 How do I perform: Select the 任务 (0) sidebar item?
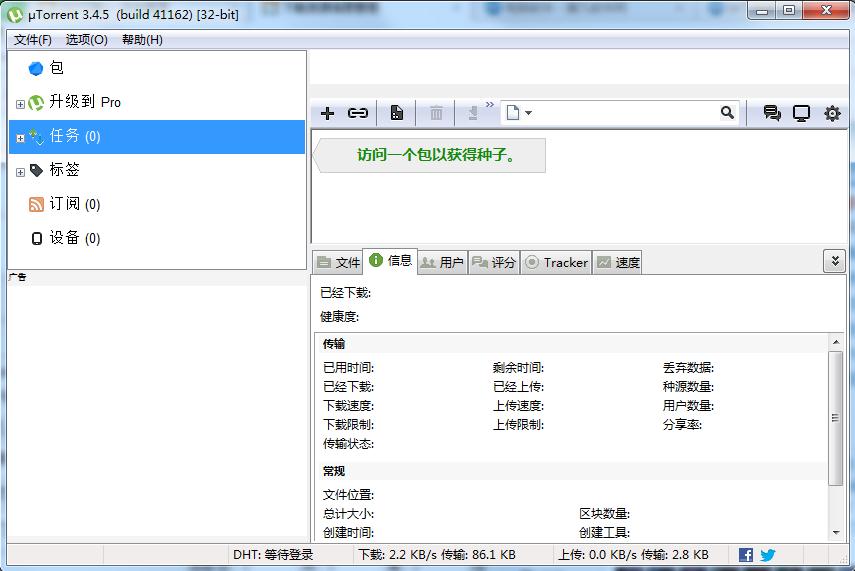point(157,136)
